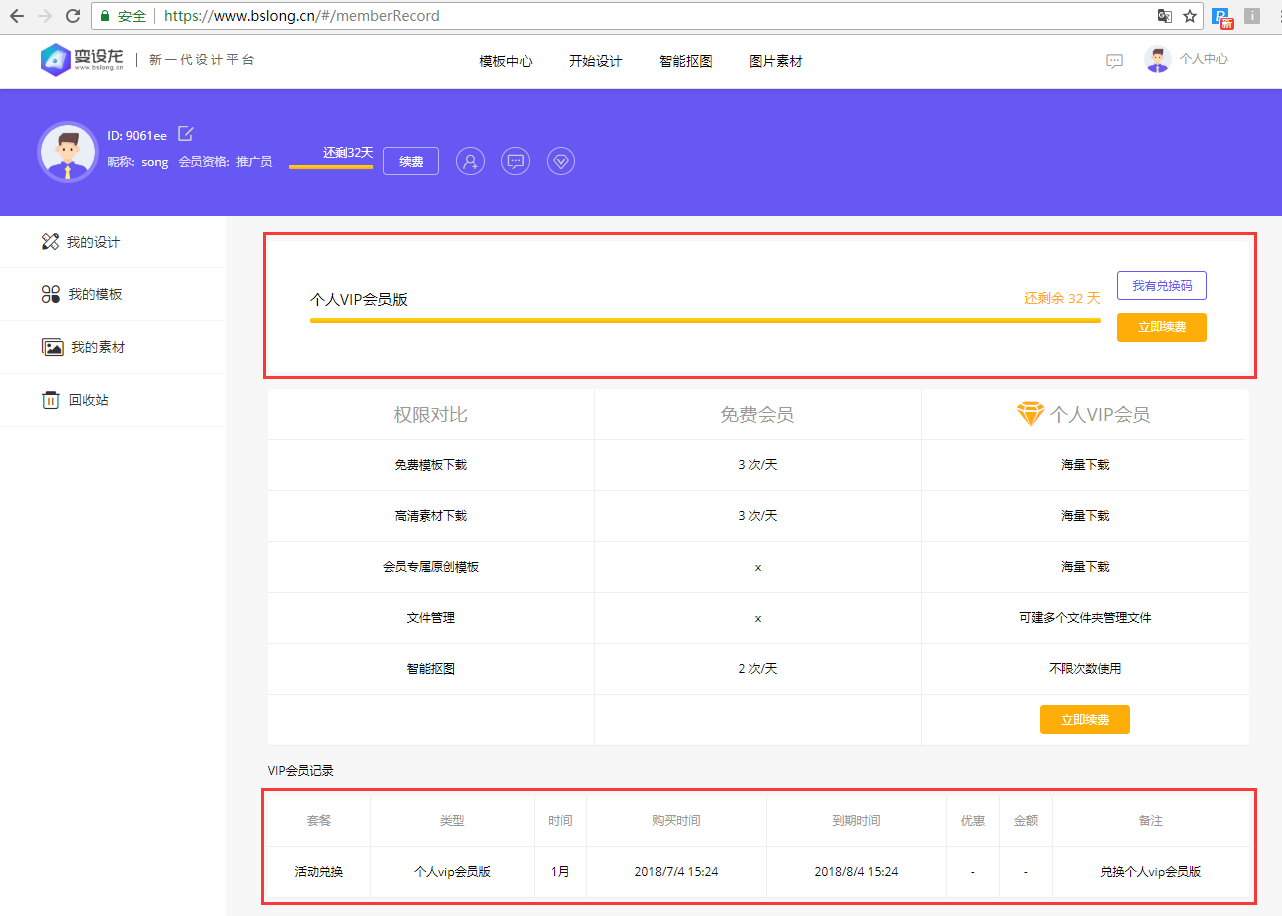
Task: Click 立即续费 below the comparison table
Action: tap(1084, 720)
